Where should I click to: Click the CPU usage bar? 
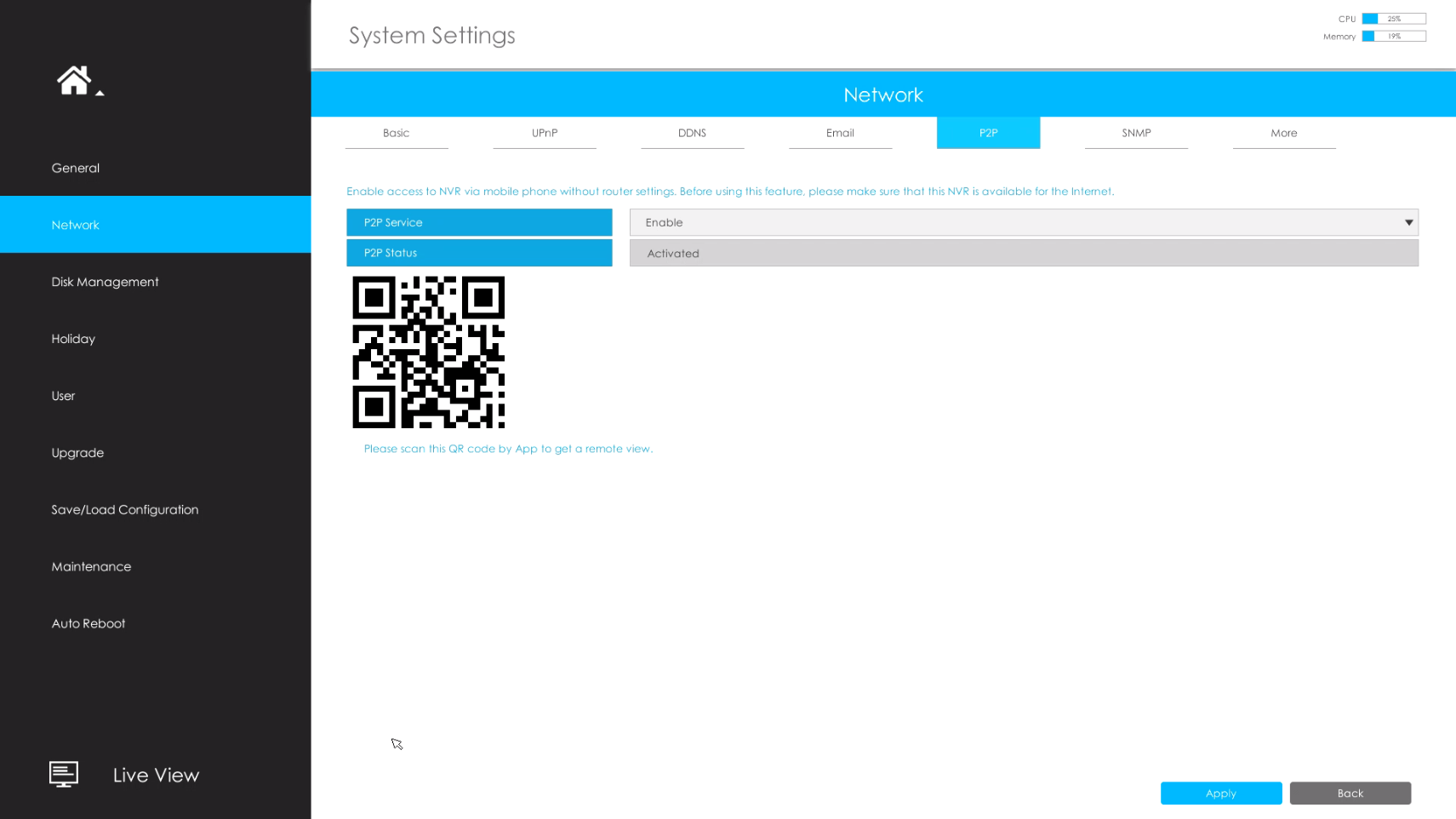point(1394,19)
